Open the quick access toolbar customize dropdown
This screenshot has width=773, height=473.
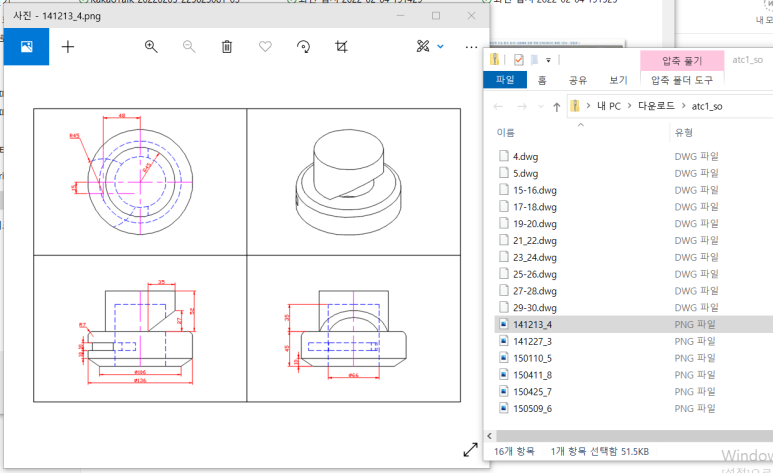(x=548, y=60)
